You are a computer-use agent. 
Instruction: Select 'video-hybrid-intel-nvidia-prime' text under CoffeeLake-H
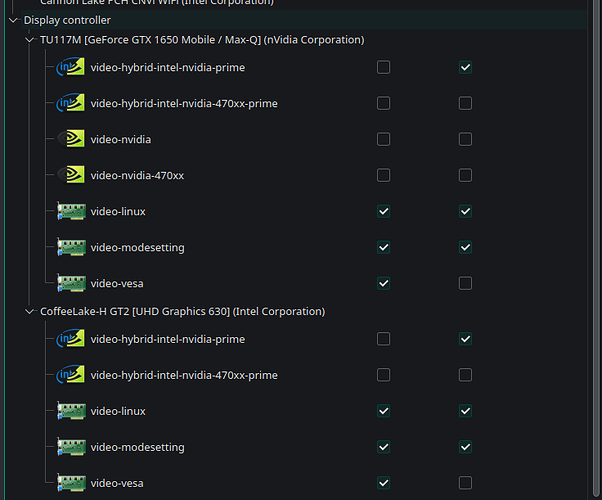point(168,339)
